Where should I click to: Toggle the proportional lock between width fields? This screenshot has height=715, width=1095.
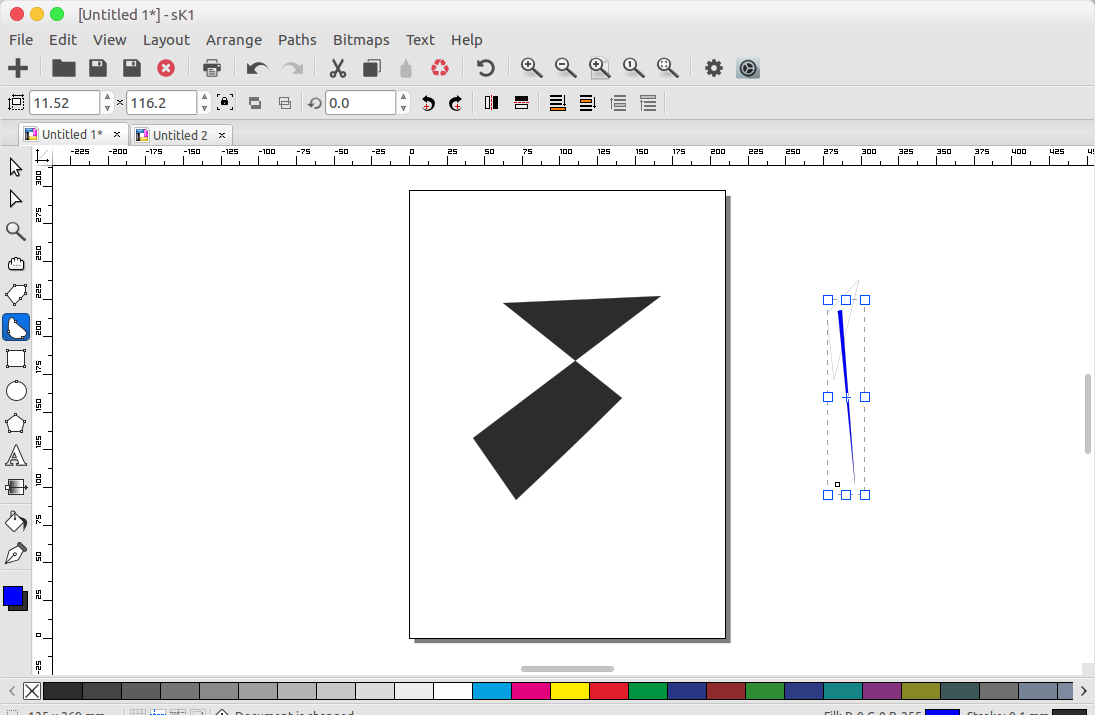[x=224, y=102]
